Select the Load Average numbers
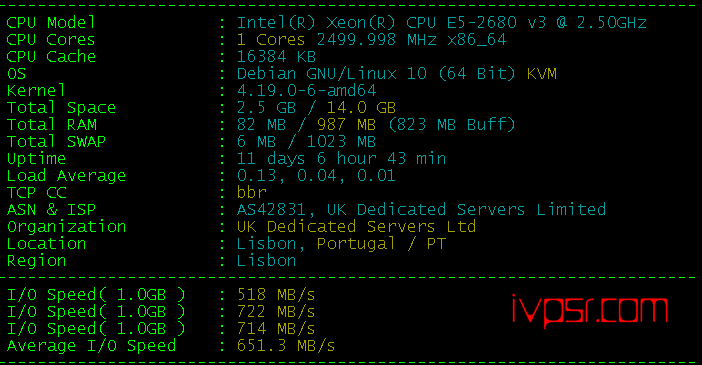The width and height of the screenshot is (702, 365). [316, 176]
